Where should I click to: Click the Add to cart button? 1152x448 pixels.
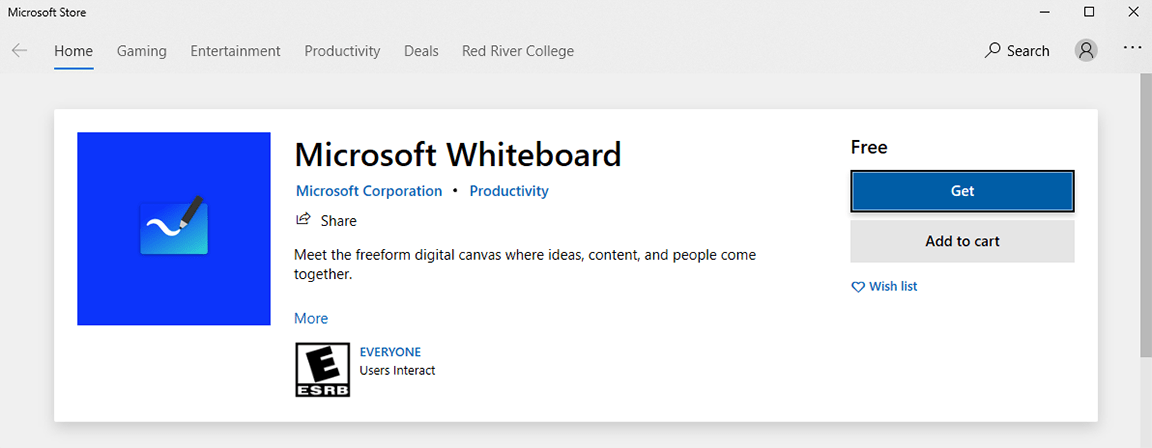coord(962,241)
